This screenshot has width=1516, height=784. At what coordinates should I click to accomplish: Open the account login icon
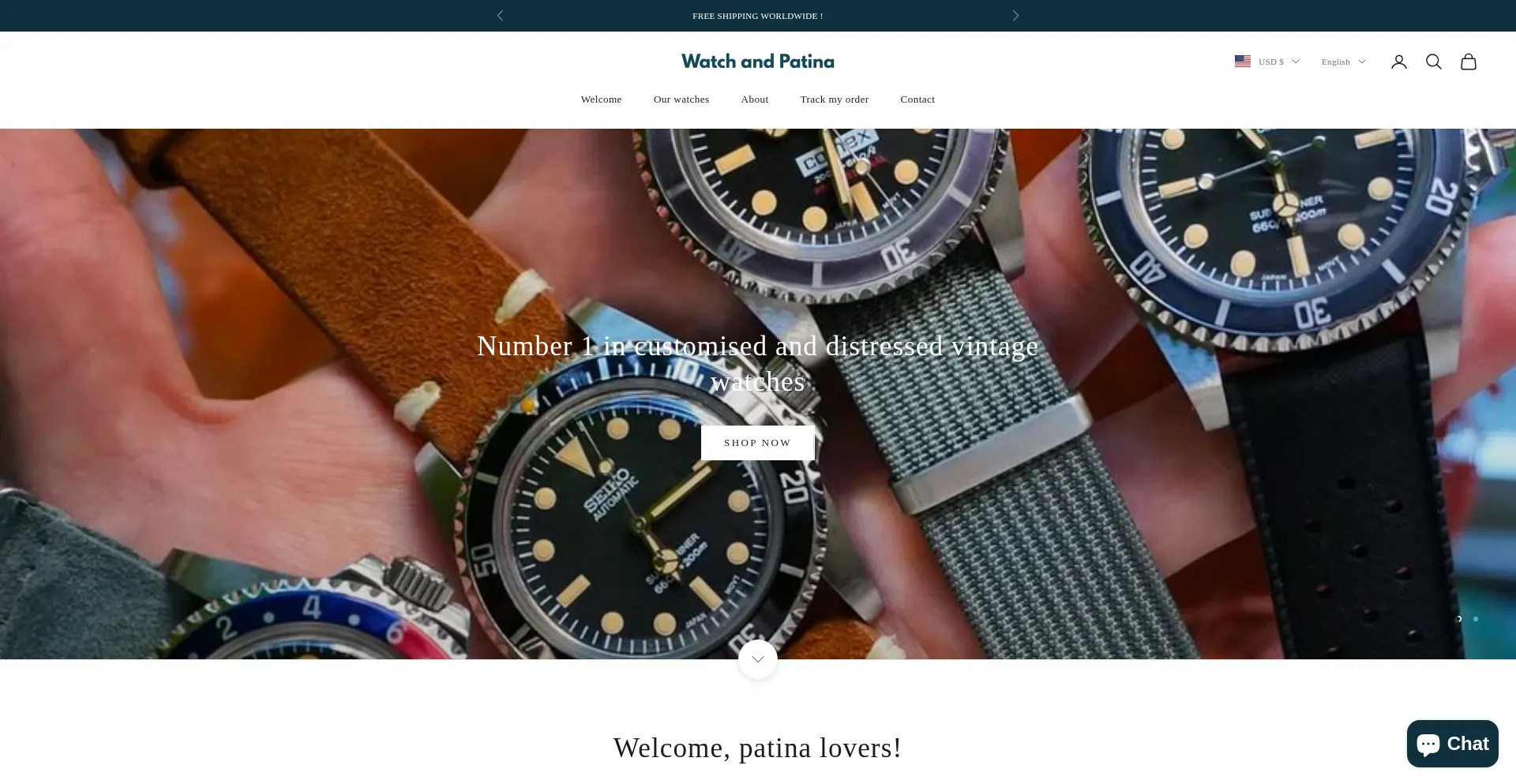(x=1398, y=62)
